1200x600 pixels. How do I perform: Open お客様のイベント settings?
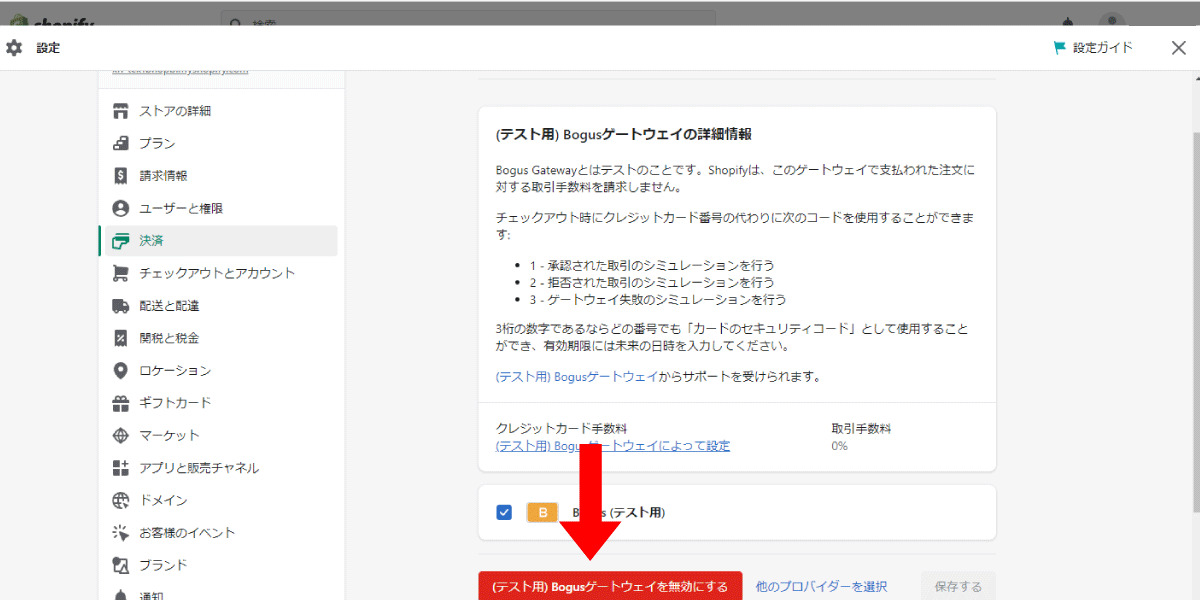(187, 533)
